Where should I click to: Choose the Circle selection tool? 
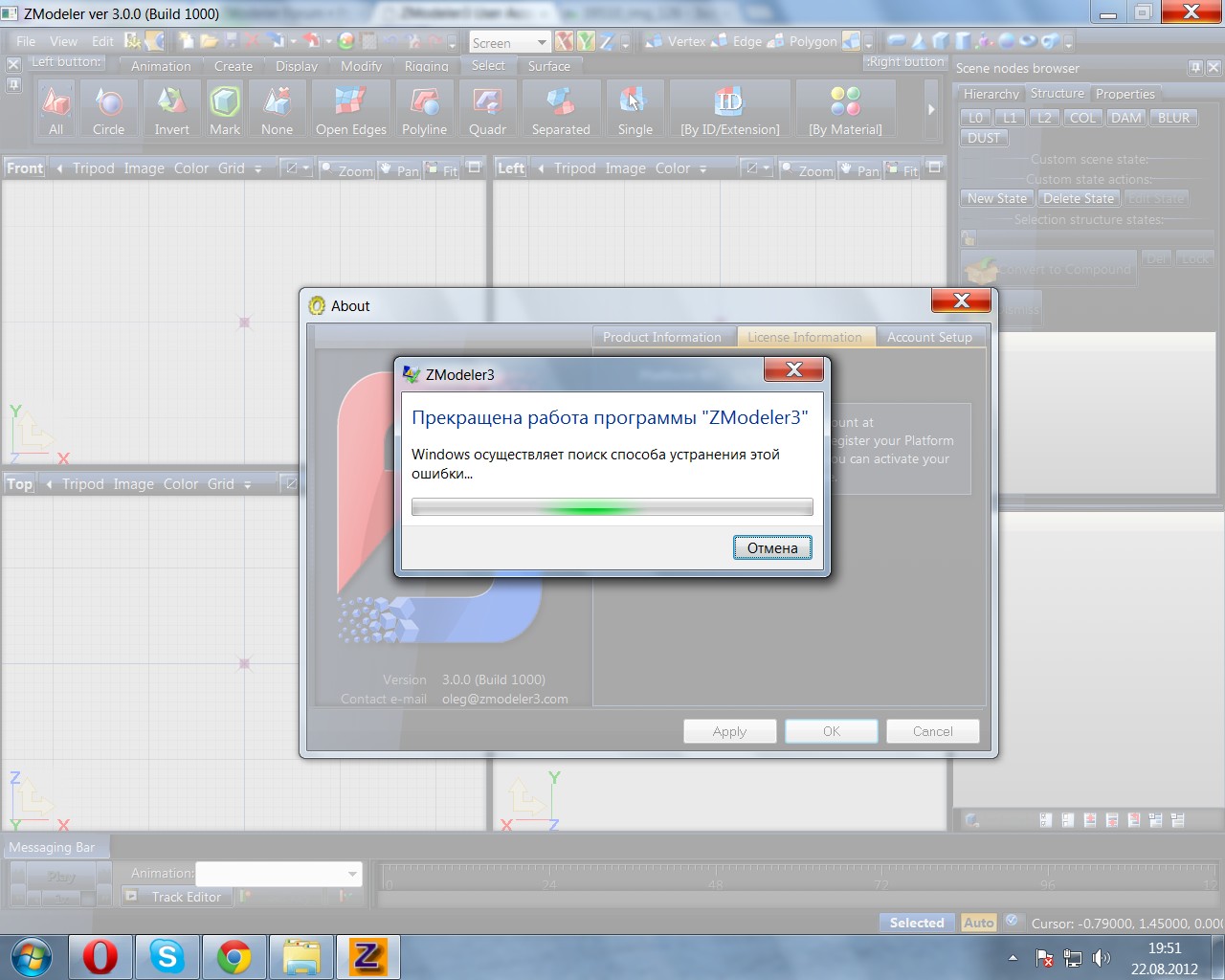tap(108, 110)
